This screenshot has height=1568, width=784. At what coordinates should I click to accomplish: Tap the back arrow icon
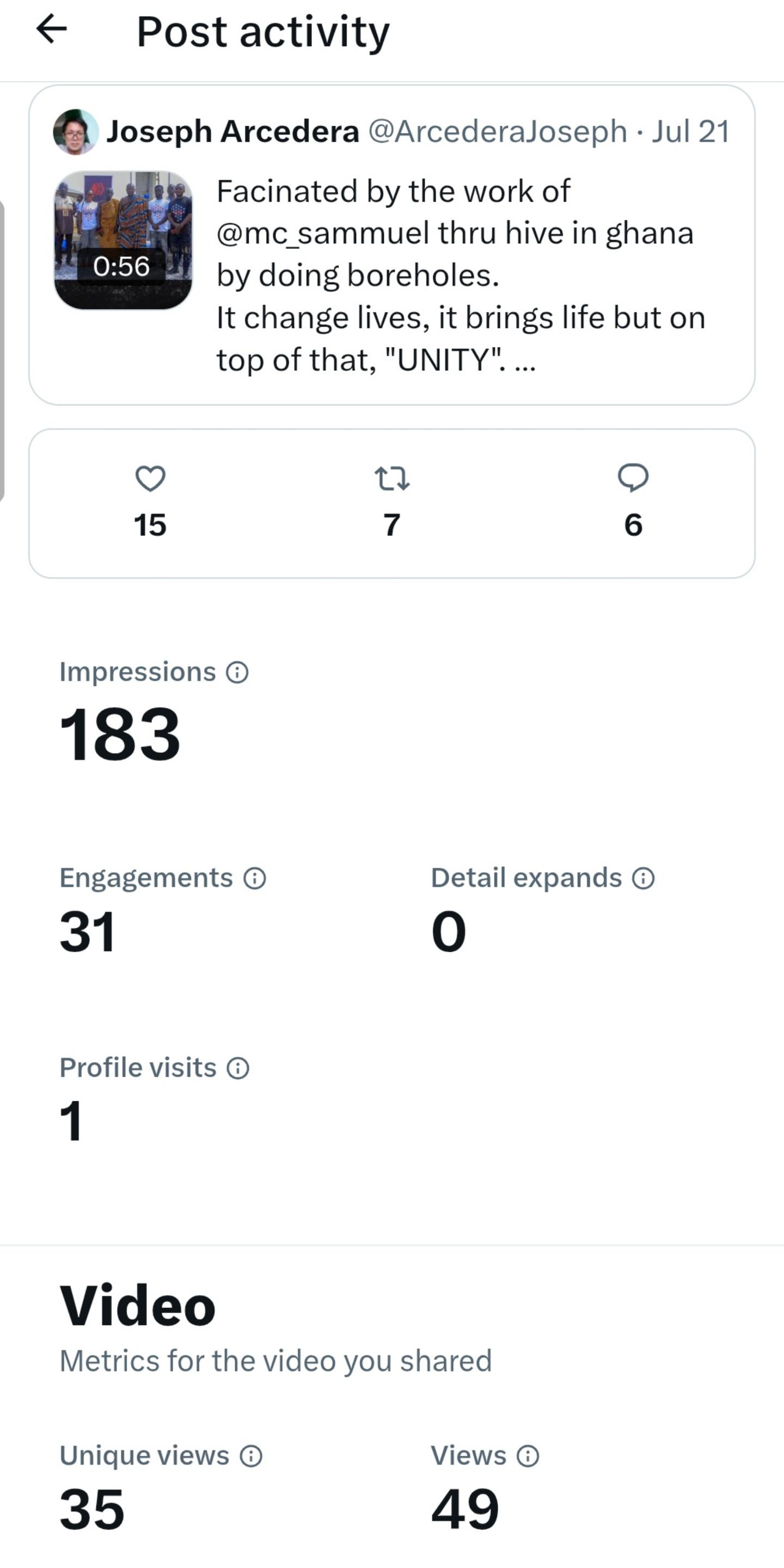(x=52, y=29)
